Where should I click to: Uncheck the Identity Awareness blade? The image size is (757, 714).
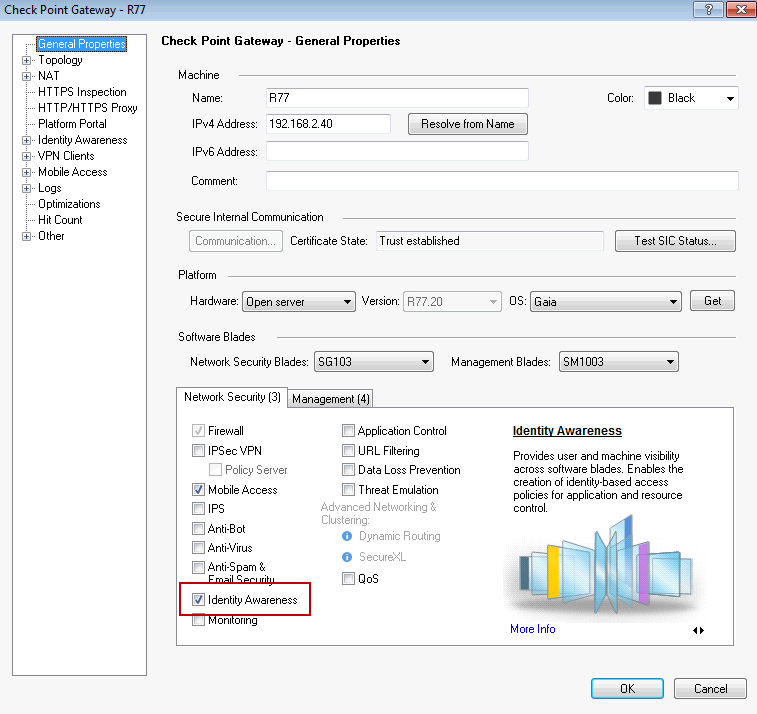click(198, 600)
